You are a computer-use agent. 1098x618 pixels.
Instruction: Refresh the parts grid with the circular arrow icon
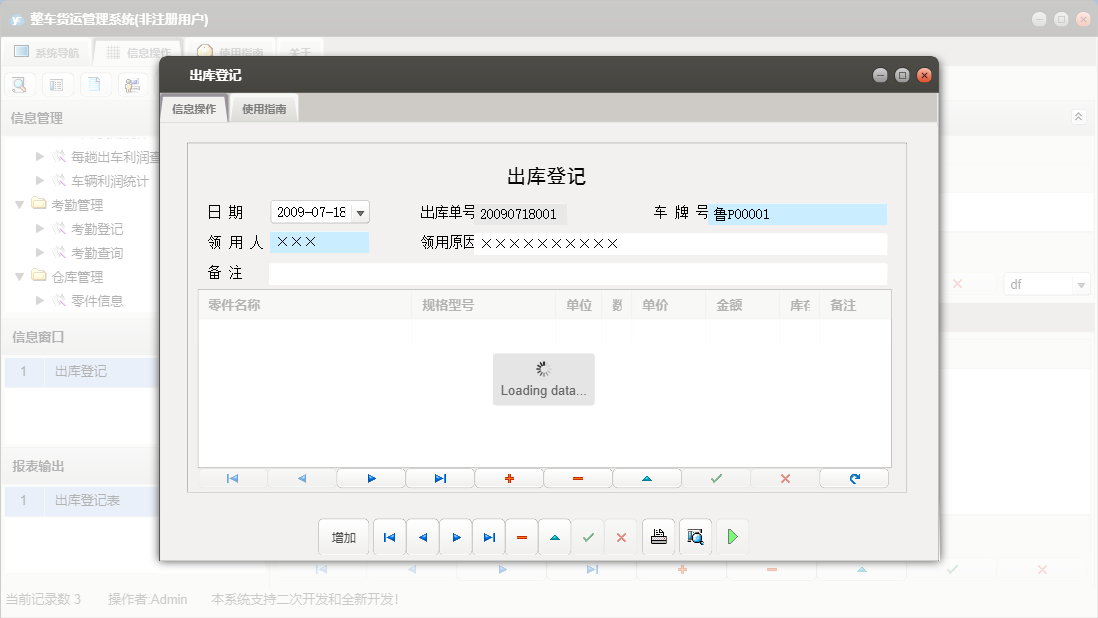(854, 478)
